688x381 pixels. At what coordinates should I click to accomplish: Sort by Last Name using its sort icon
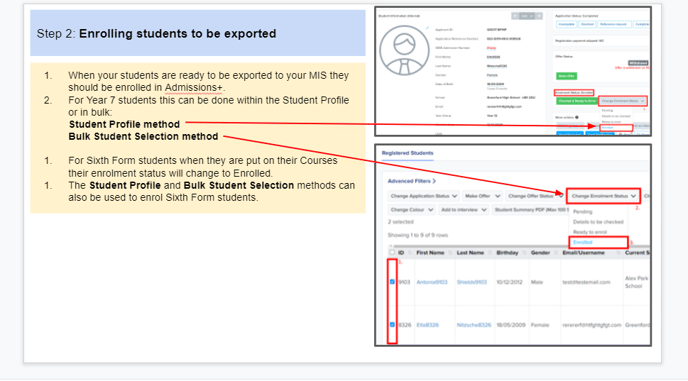490,253
